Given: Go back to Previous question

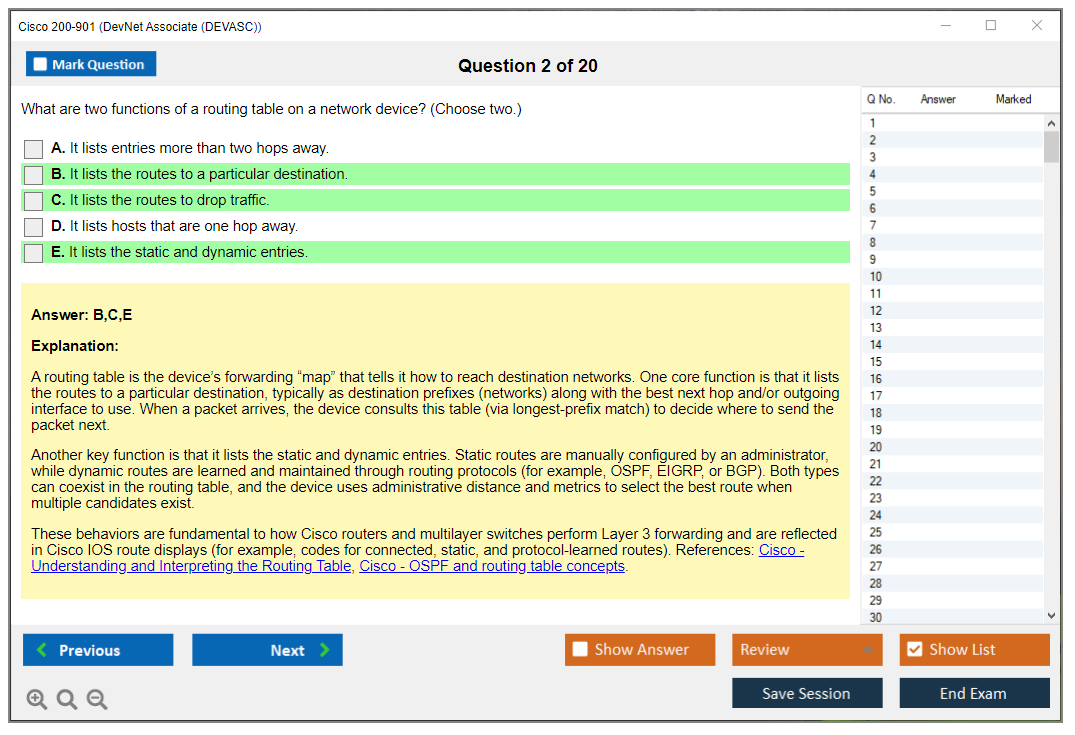Looking at the screenshot, I should 98,650.
